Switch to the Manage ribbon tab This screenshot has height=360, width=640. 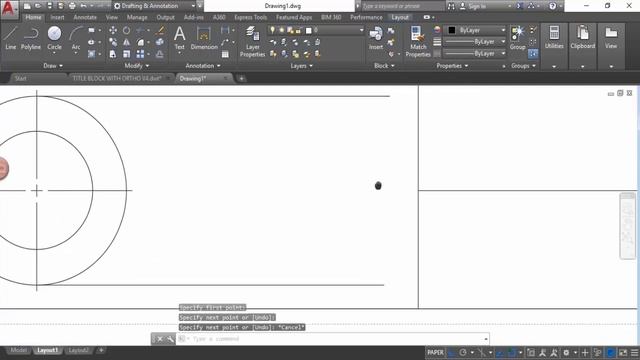[137, 18]
